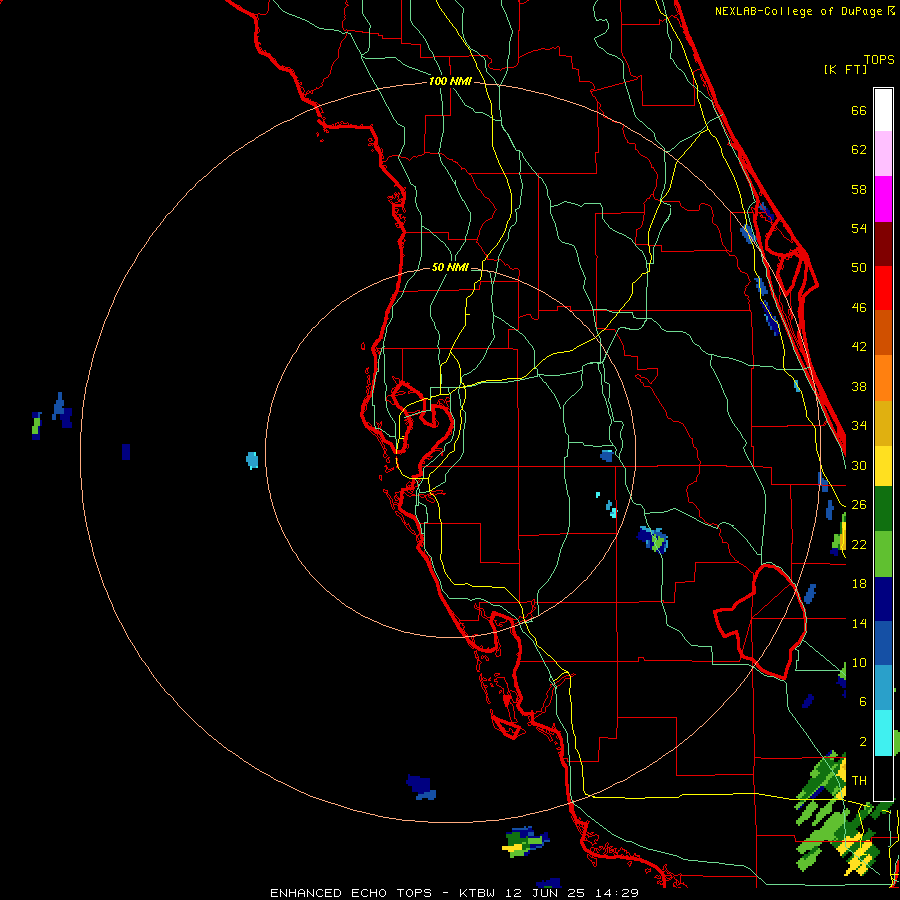Click the KTBW station identifier in the footer

tap(477, 893)
